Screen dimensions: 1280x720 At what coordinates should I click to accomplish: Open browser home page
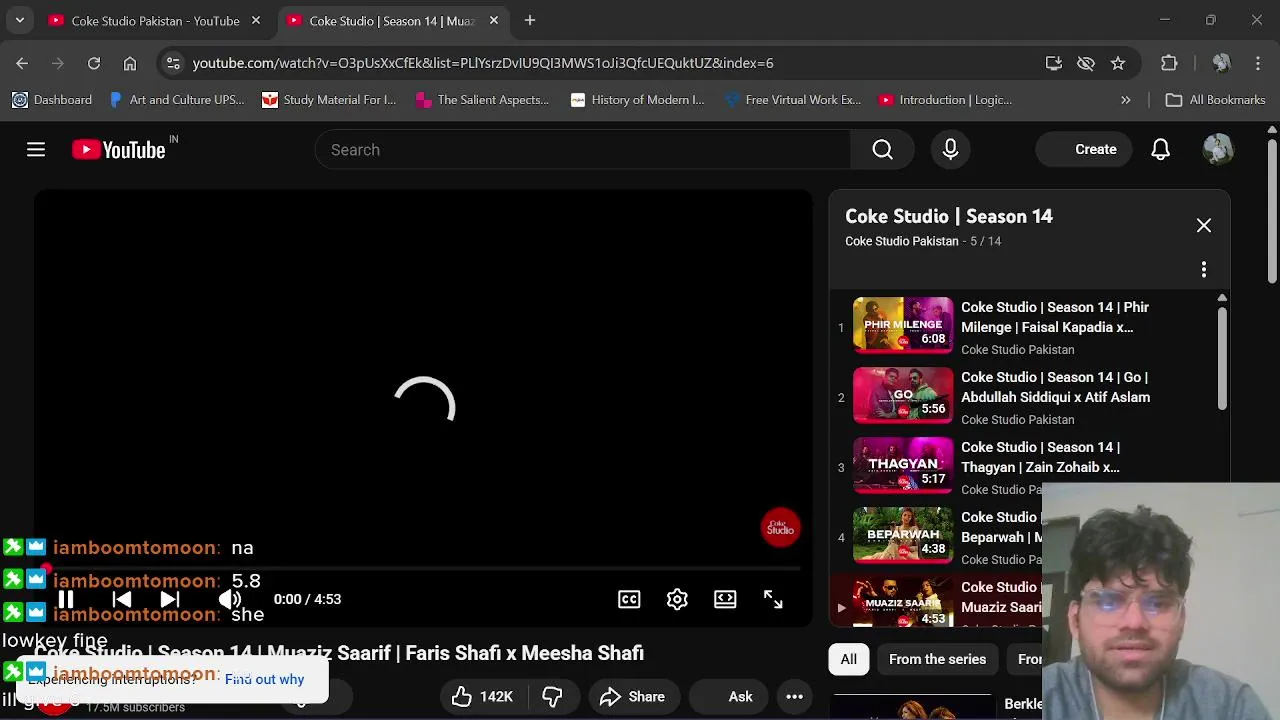(x=130, y=63)
